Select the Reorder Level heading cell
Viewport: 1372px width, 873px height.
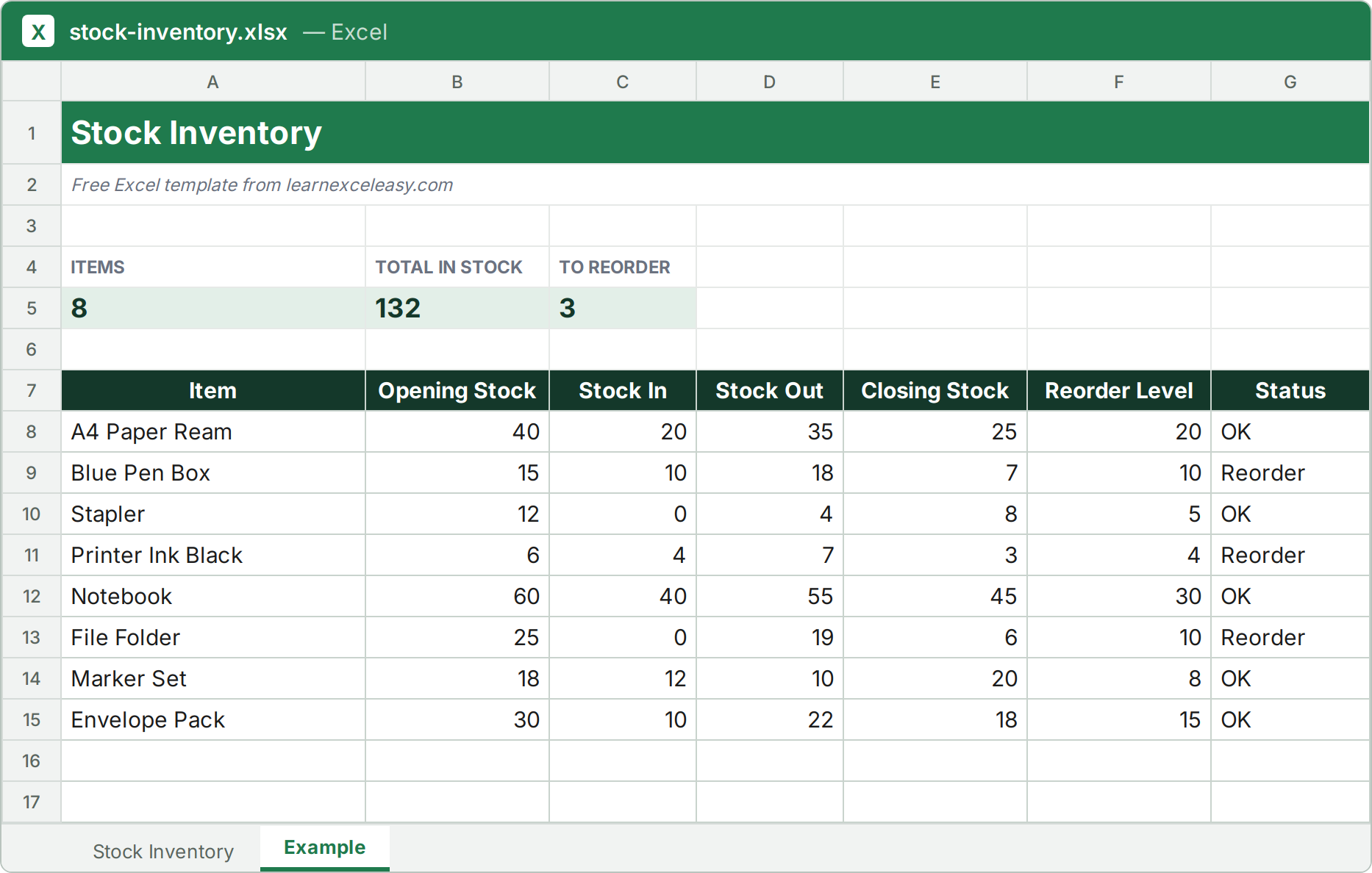pos(1119,390)
